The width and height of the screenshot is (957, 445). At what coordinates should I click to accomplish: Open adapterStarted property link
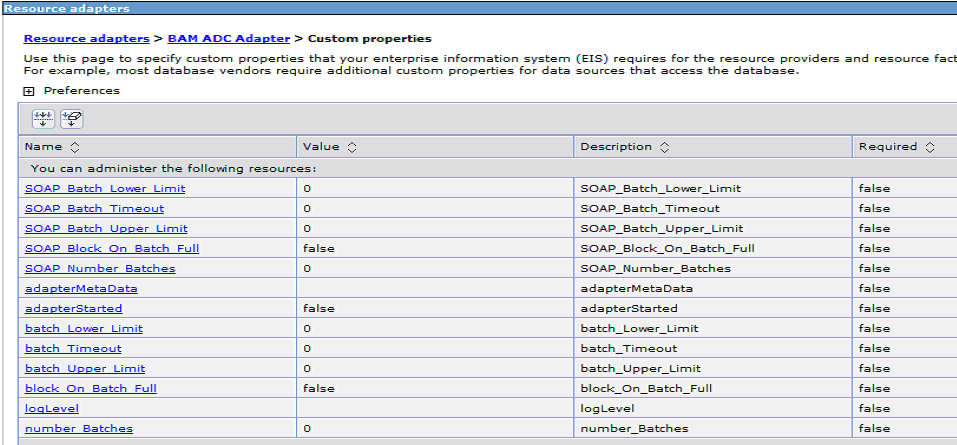(74, 309)
